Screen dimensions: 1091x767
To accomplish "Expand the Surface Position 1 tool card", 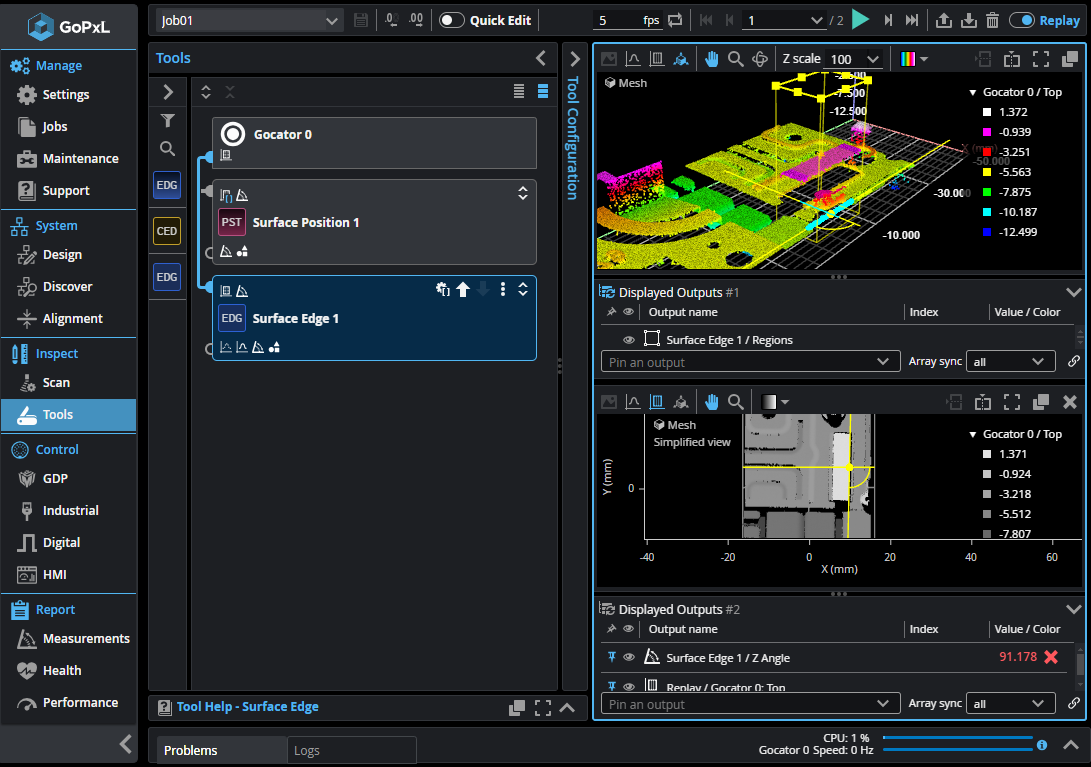I will pyautogui.click(x=522, y=194).
